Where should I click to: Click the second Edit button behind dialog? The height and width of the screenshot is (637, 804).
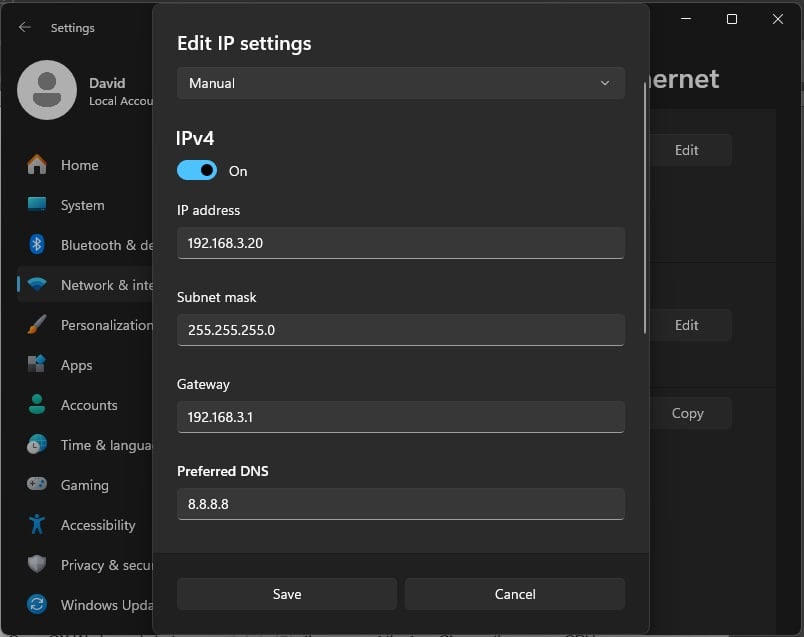(690, 325)
